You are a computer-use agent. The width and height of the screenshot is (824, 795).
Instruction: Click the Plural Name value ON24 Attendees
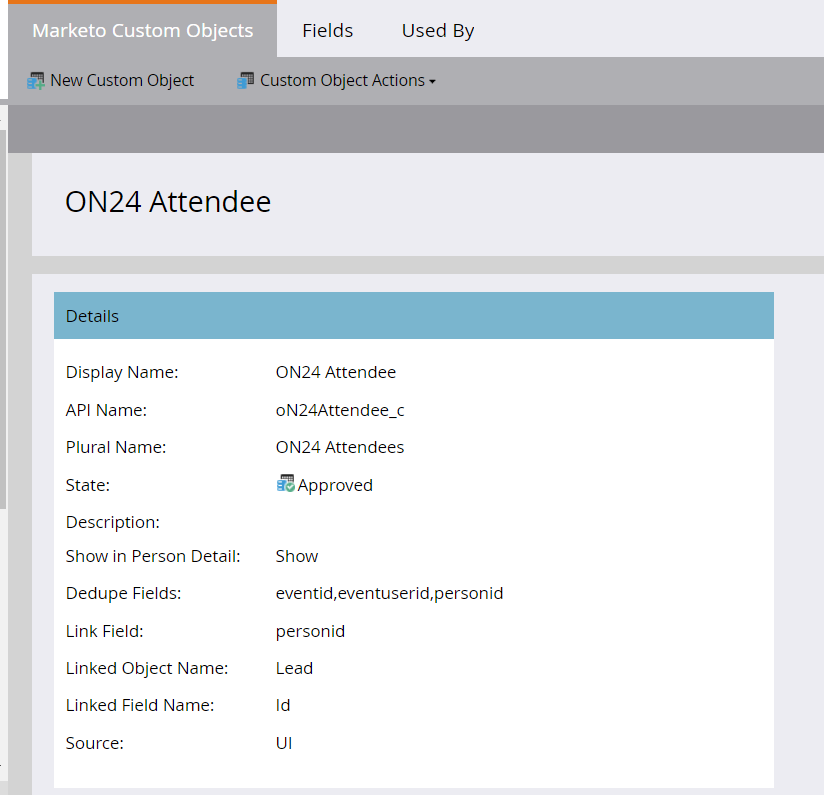[340, 446]
